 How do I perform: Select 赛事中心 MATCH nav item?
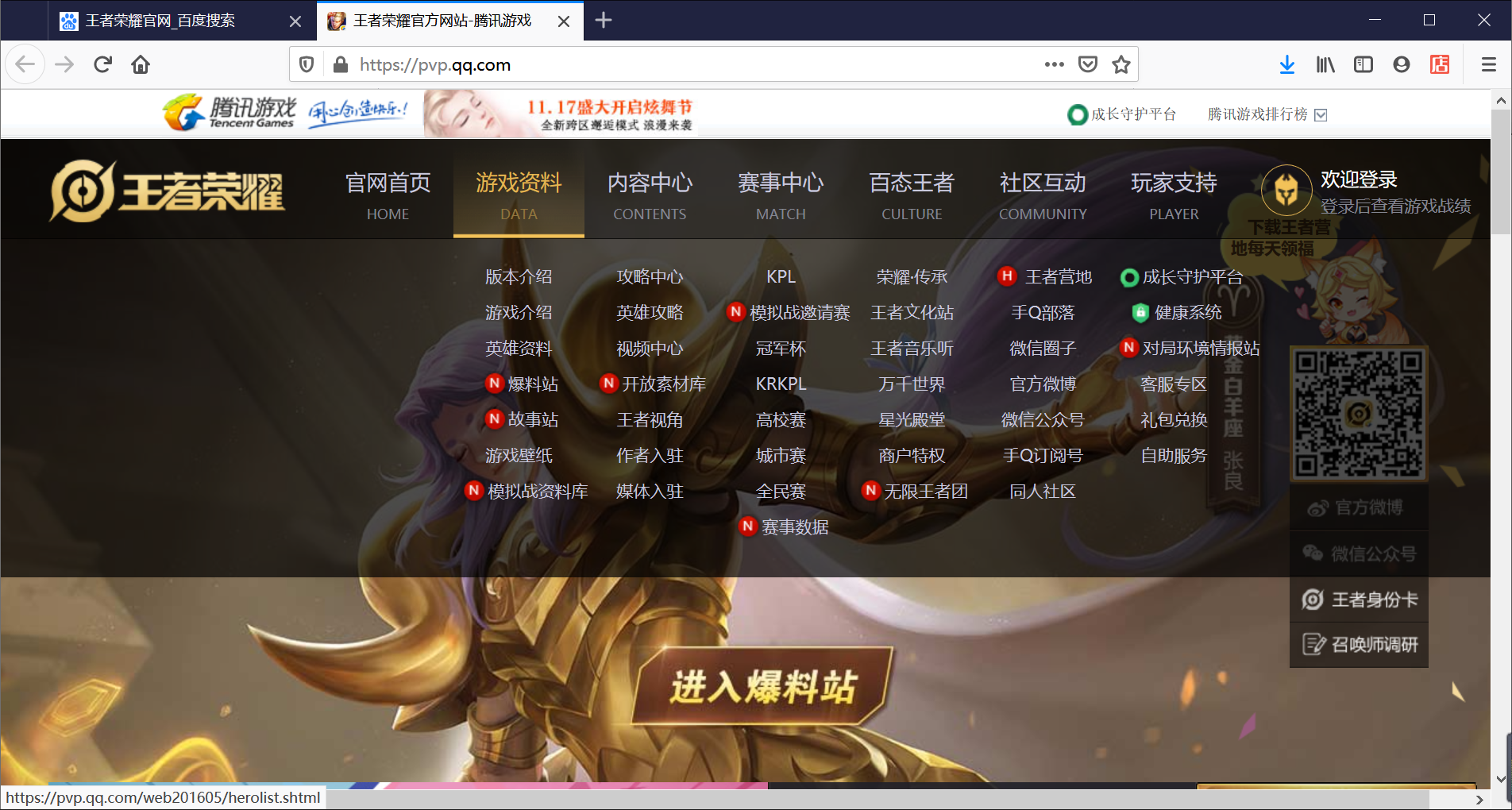click(x=781, y=195)
